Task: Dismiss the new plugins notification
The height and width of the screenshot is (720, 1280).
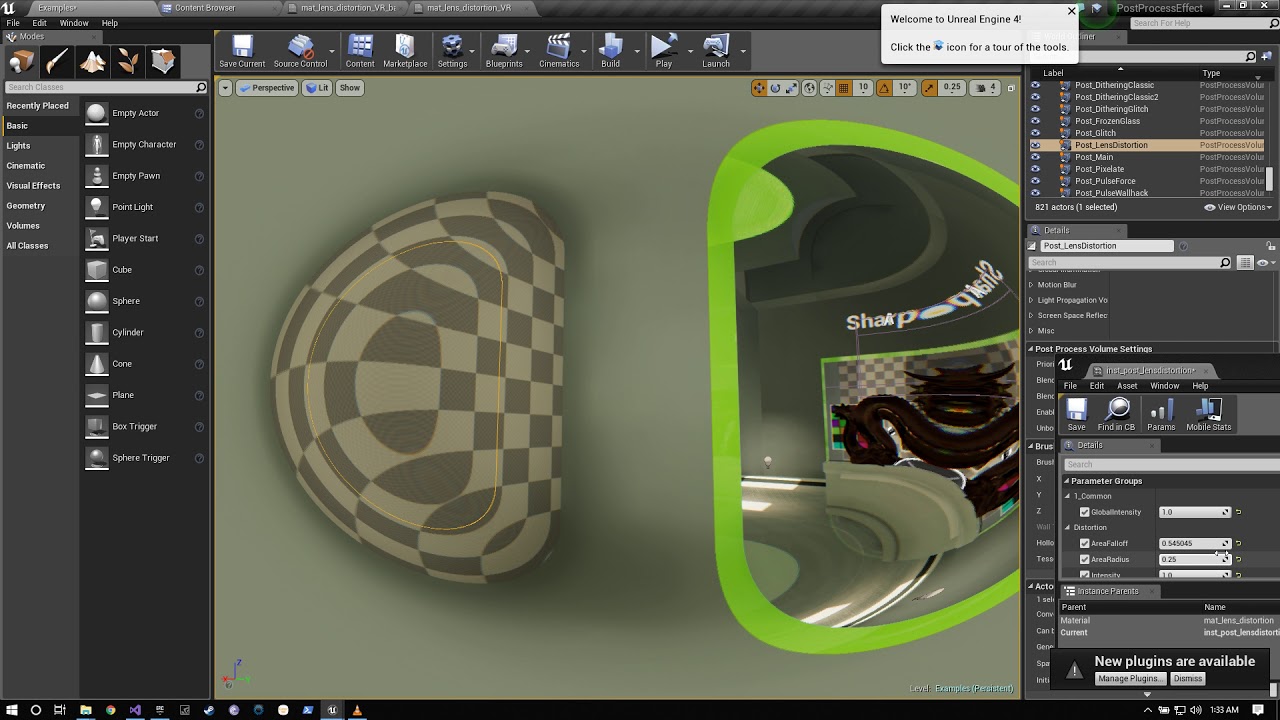Action: pyautogui.click(x=1188, y=679)
